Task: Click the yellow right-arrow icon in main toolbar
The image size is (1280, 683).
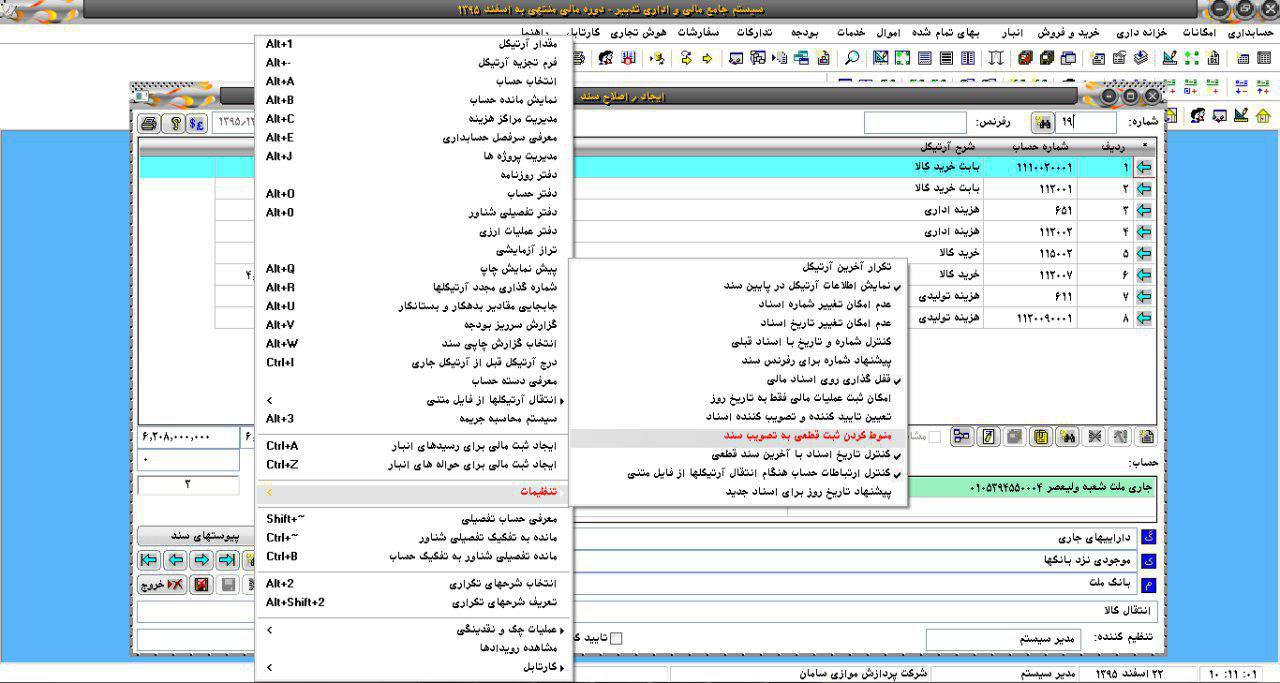Action: pyautogui.click(x=707, y=58)
